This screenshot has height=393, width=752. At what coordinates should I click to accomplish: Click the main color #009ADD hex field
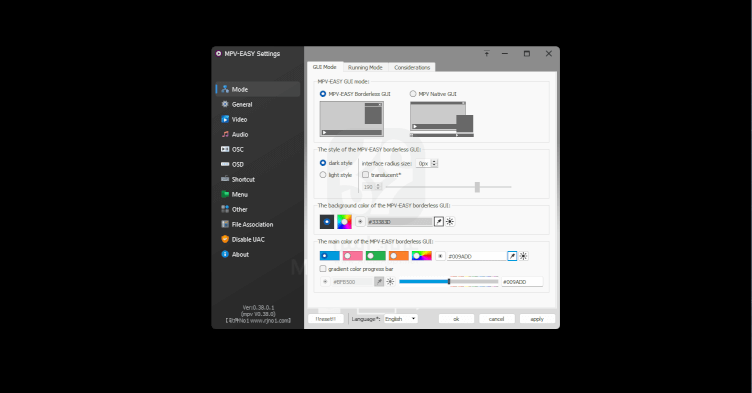click(476, 256)
